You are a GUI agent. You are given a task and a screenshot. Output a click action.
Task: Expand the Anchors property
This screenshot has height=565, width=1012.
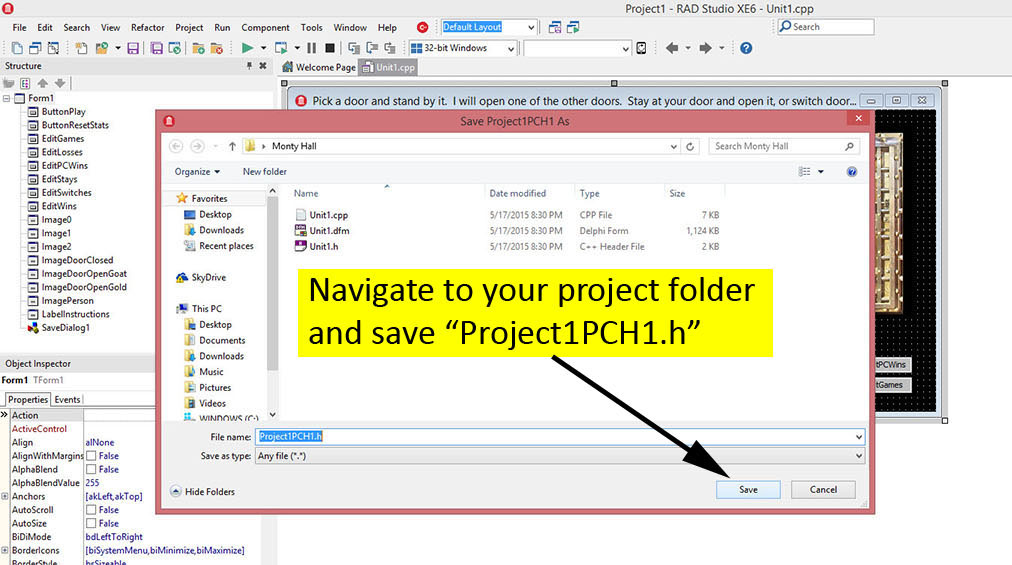point(5,497)
